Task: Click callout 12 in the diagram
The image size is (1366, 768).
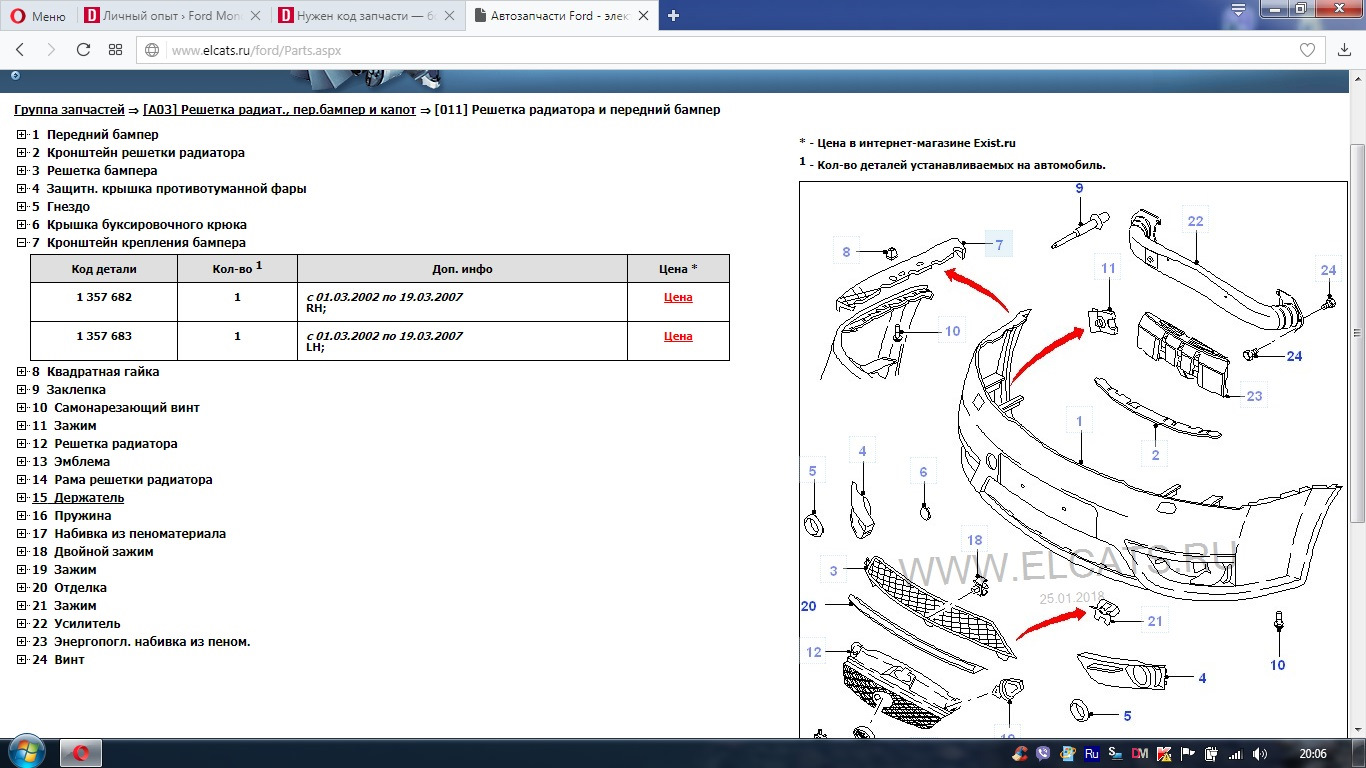Action: [814, 652]
